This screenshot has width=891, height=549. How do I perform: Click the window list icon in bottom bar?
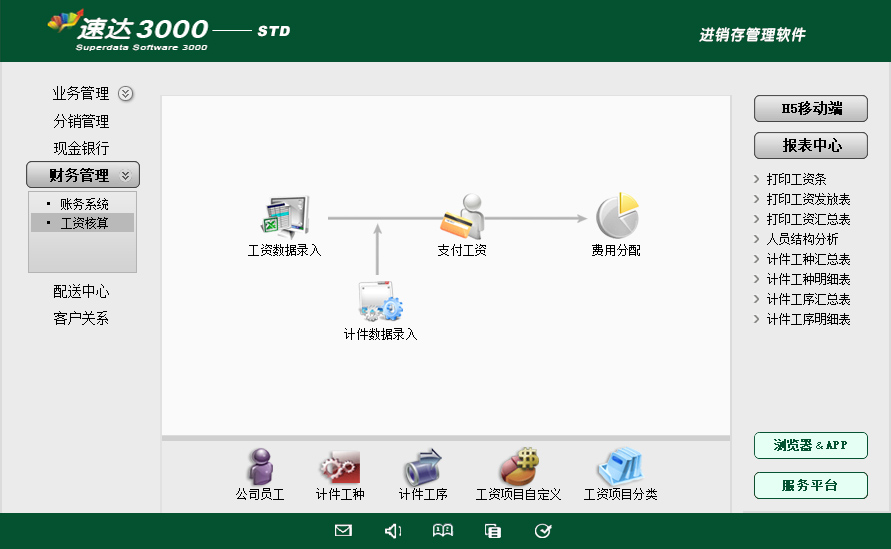(493, 531)
